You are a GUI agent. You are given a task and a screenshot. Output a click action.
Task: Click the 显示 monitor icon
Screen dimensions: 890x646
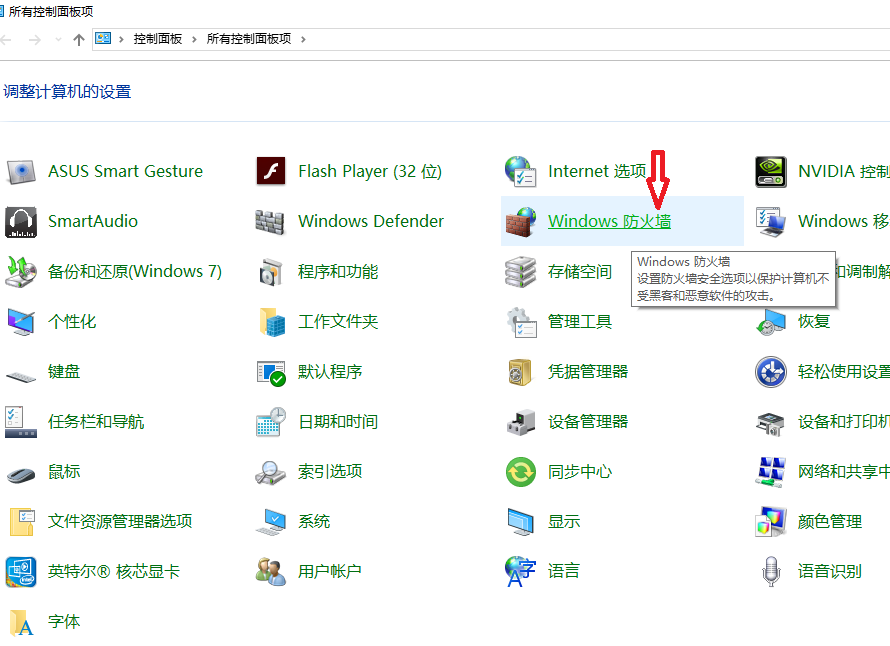520,522
